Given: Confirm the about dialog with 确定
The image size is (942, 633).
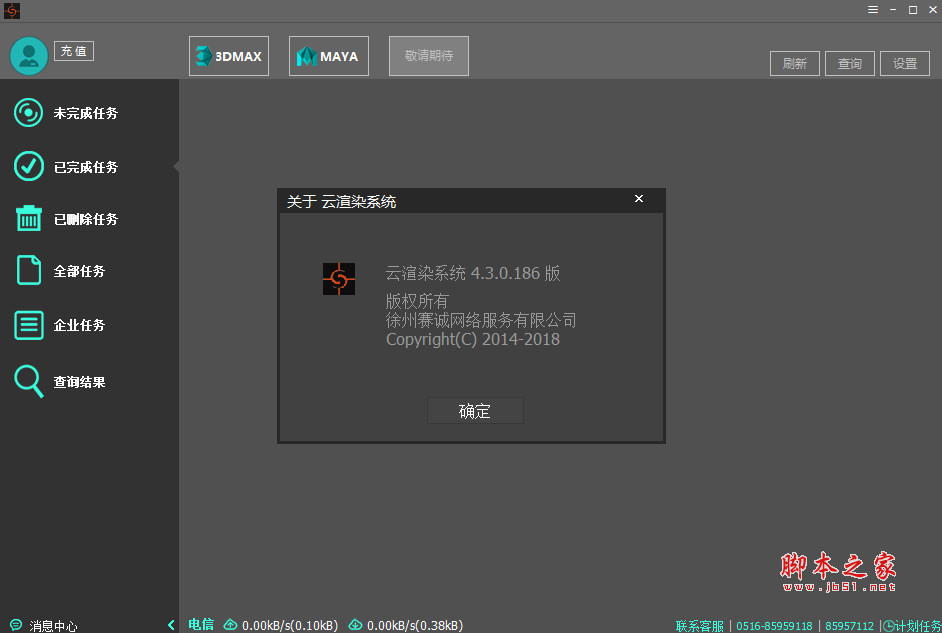Looking at the screenshot, I should click(x=475, y=411).
